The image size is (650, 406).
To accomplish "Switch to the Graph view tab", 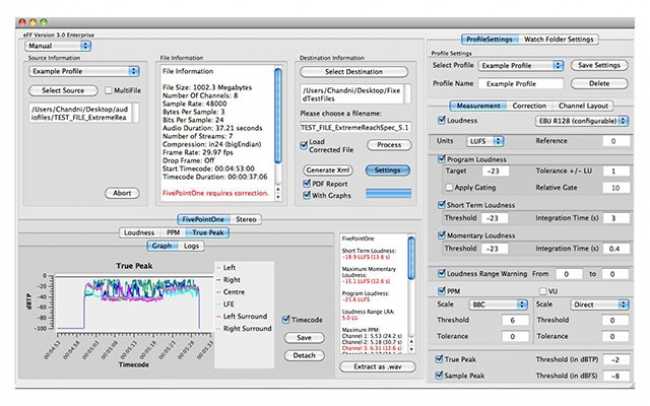I will 161,246.
